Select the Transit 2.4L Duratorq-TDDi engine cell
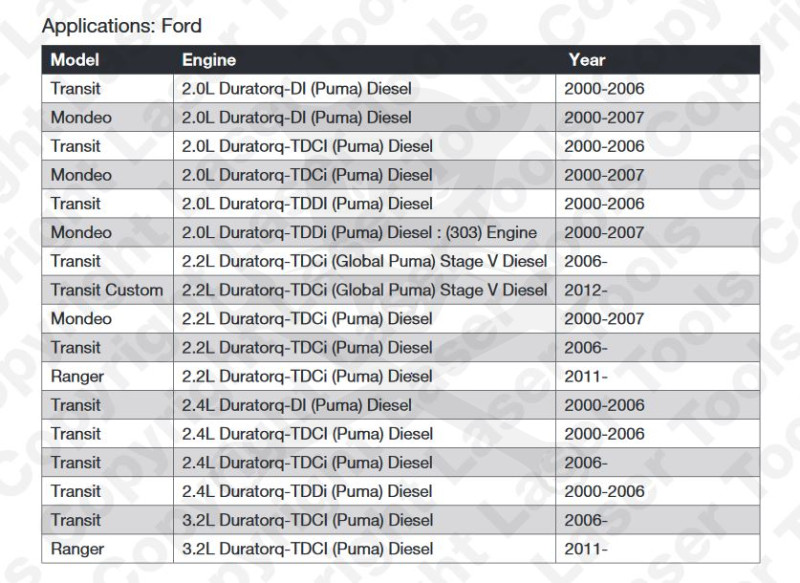800x583 pixels. [364, 491]
